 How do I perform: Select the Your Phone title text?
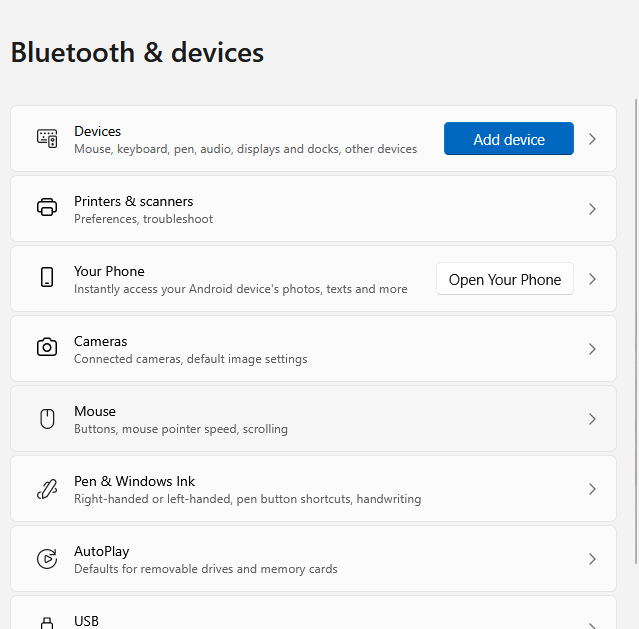coord(109,271)
